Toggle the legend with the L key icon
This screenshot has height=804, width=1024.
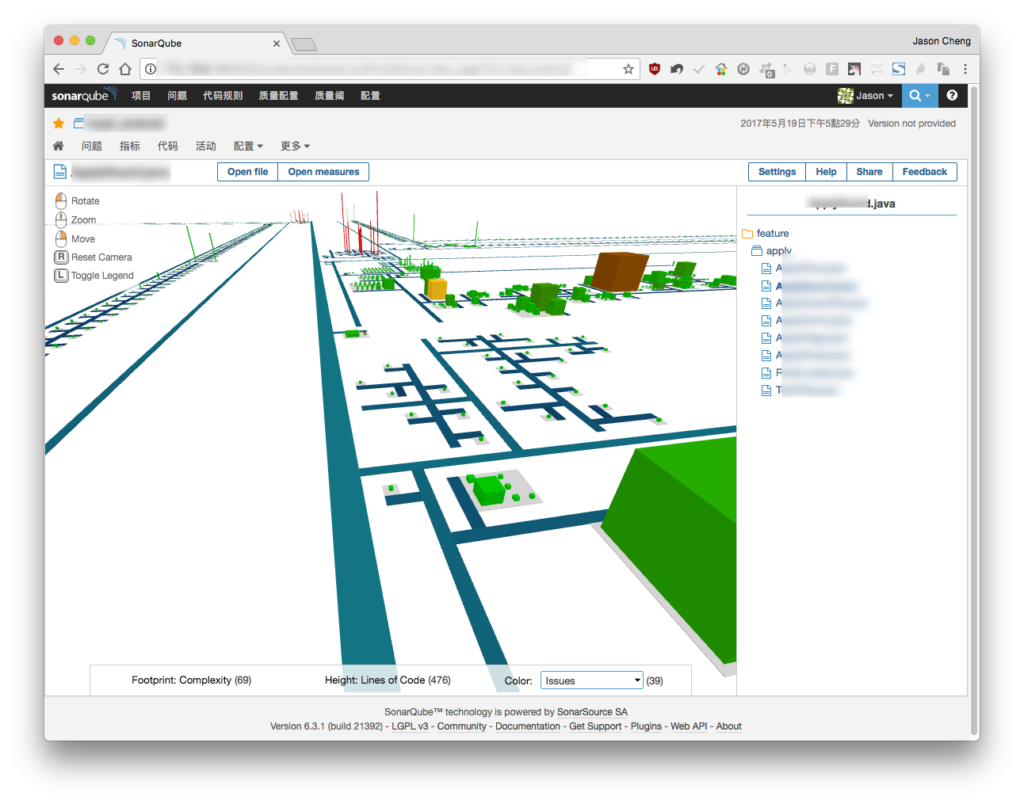click(61, 275)
